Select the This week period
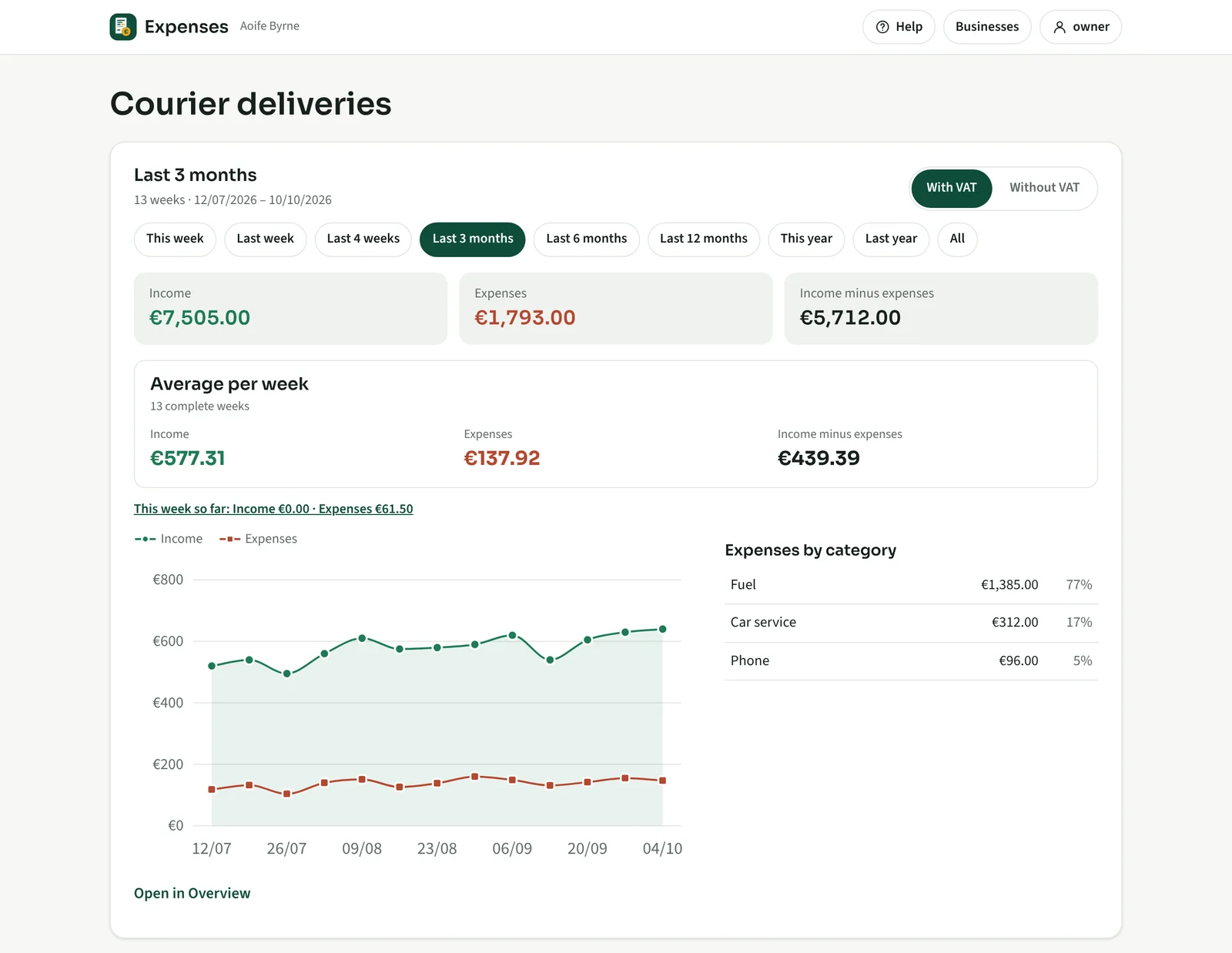Screen dimensions: 1232x953 pos(175,239)
